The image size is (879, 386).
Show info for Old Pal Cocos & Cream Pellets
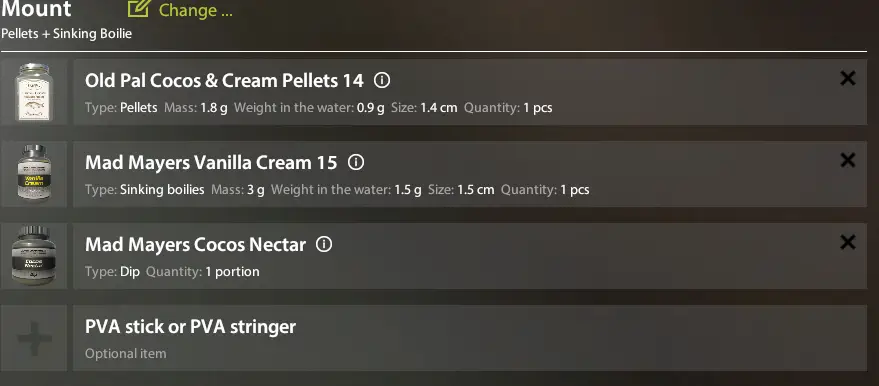[x=382, y=81]
